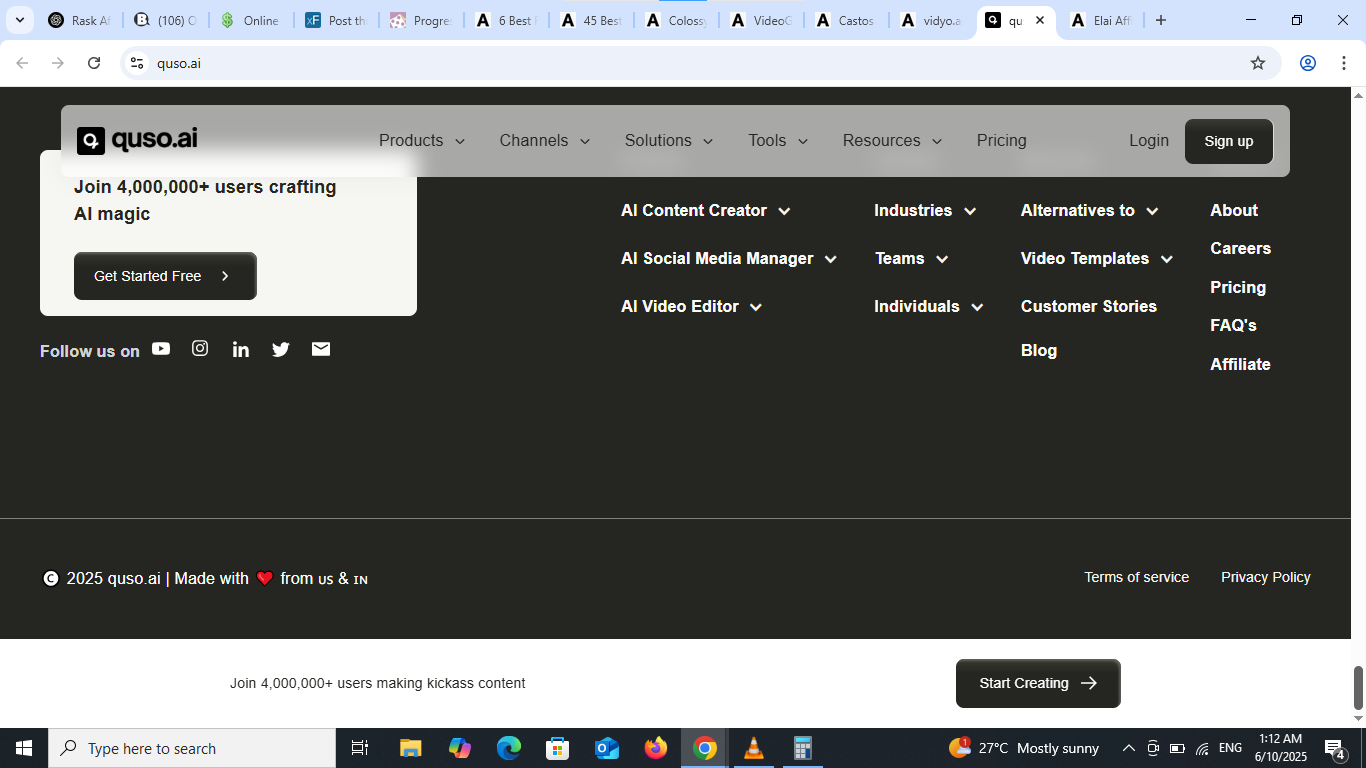
Task: Close the quso.ai tab
Action: click(1040, 20)
